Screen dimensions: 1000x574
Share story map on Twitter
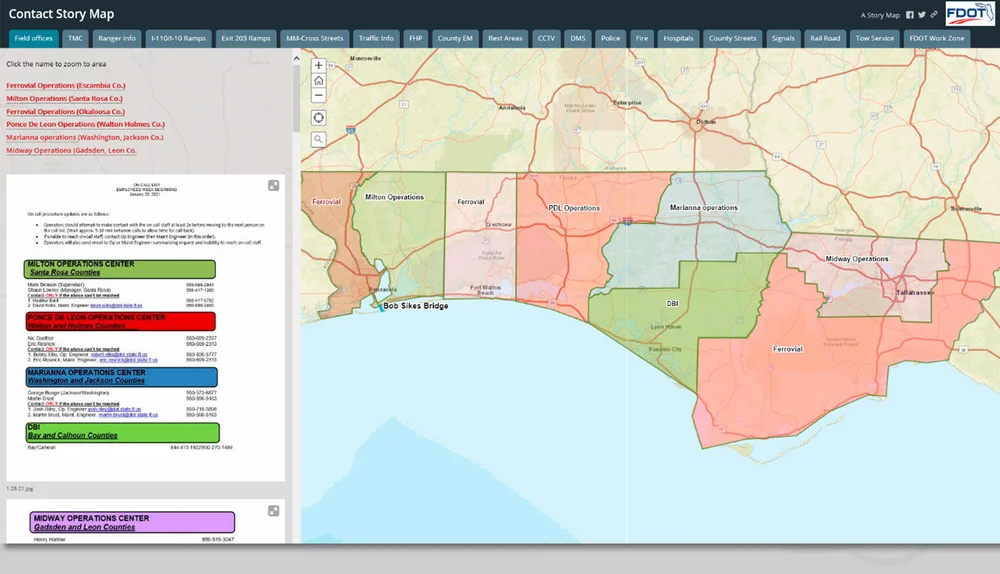point(922,15)
